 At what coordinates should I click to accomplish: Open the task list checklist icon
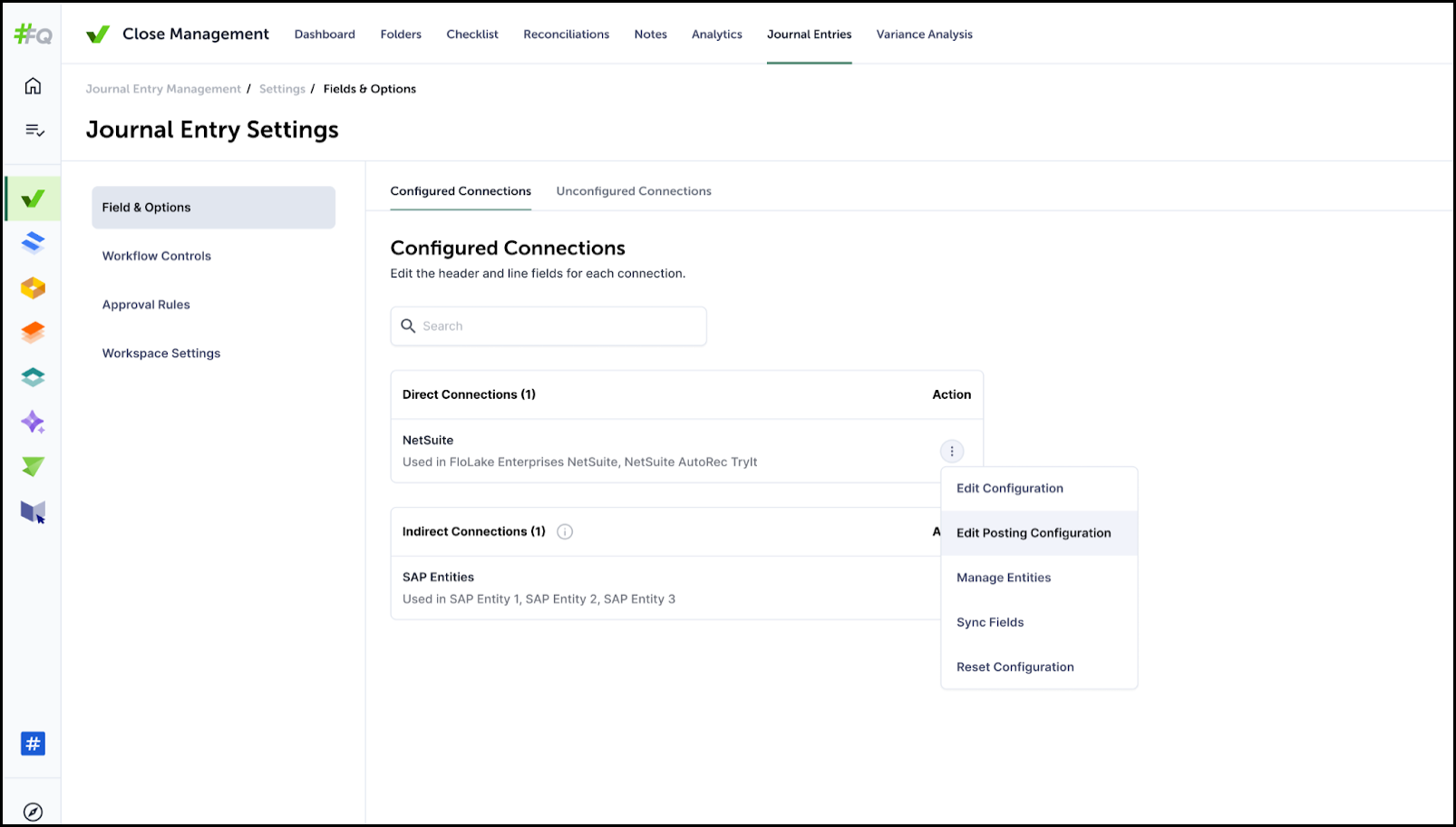[34, 131]
